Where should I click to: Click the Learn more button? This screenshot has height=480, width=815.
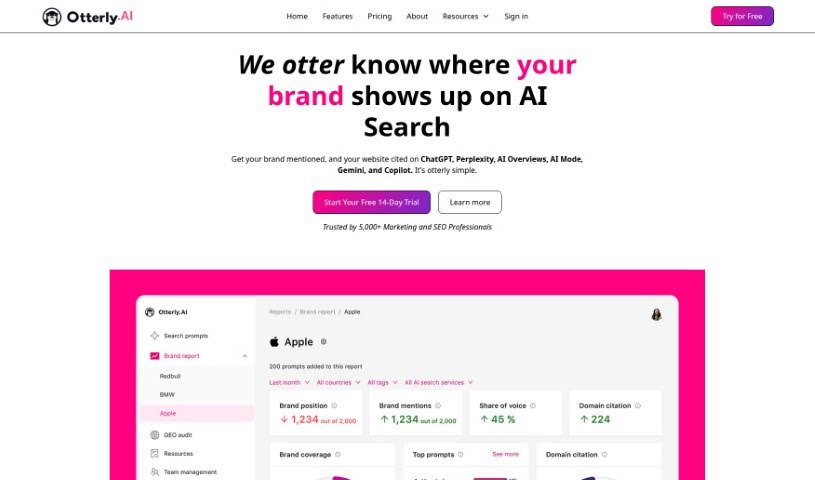tap(469, 202)
